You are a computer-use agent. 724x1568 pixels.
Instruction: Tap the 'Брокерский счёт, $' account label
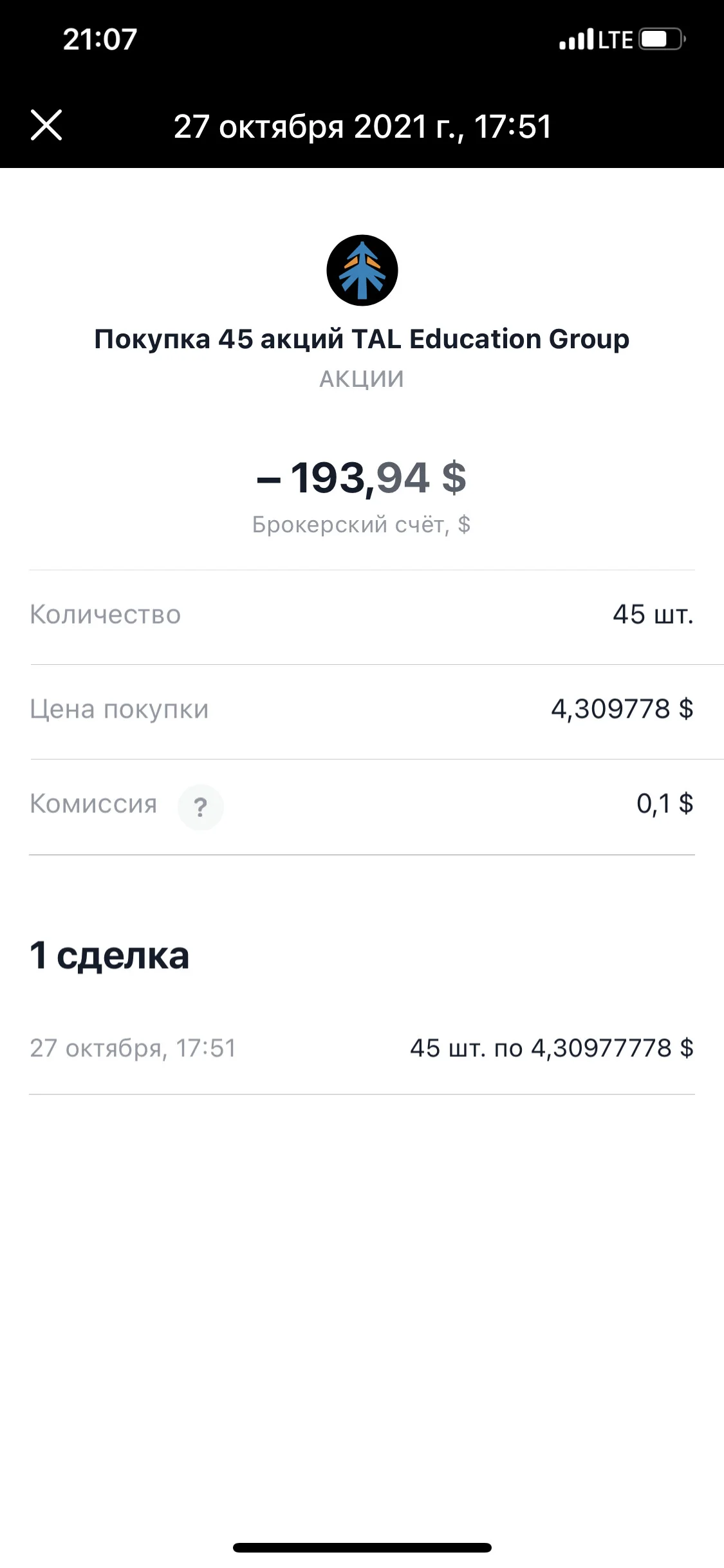tap(361, 525)
